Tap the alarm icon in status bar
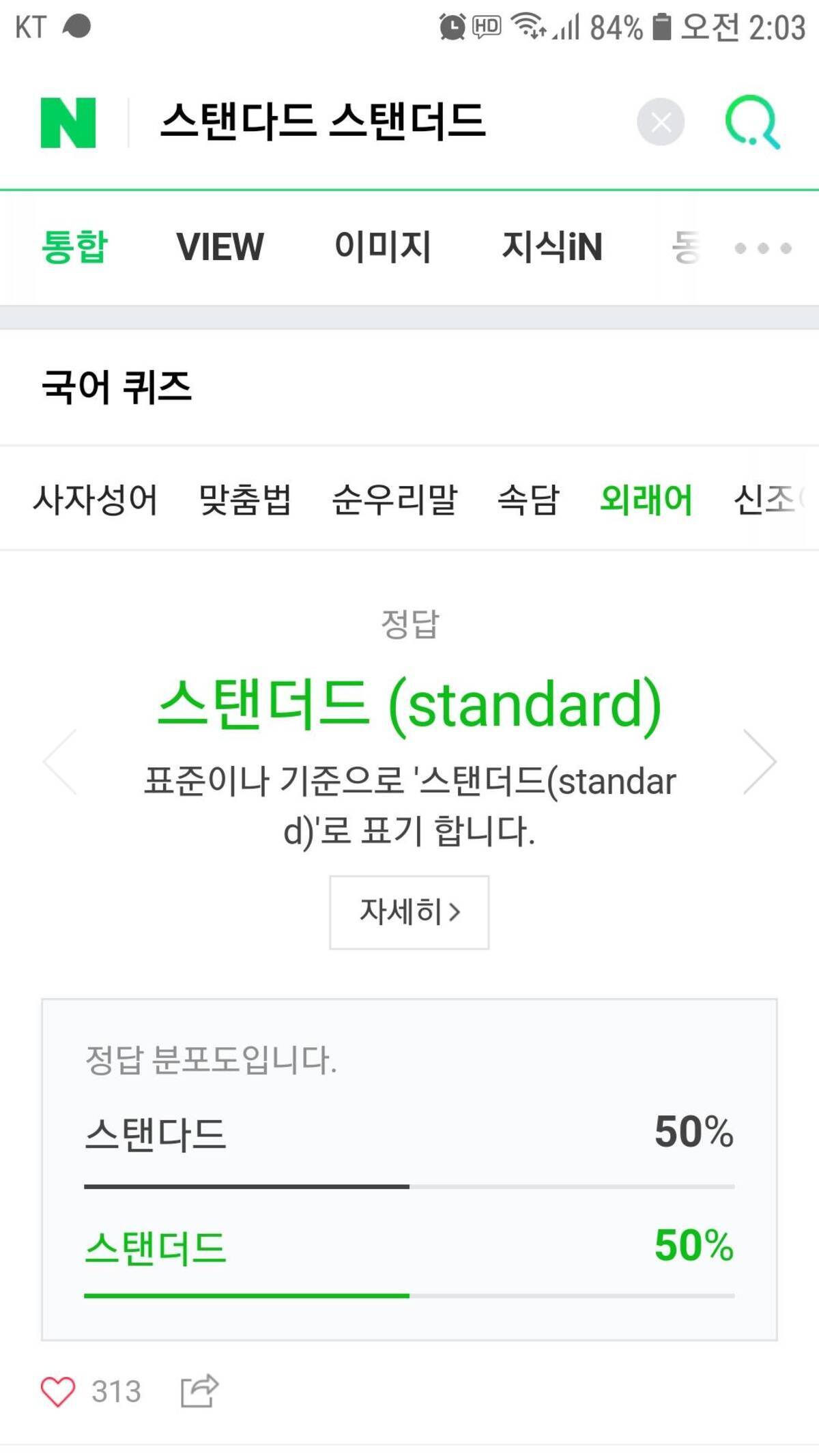Viewport: 819px width, 1456px height. [x=452, y=27]
